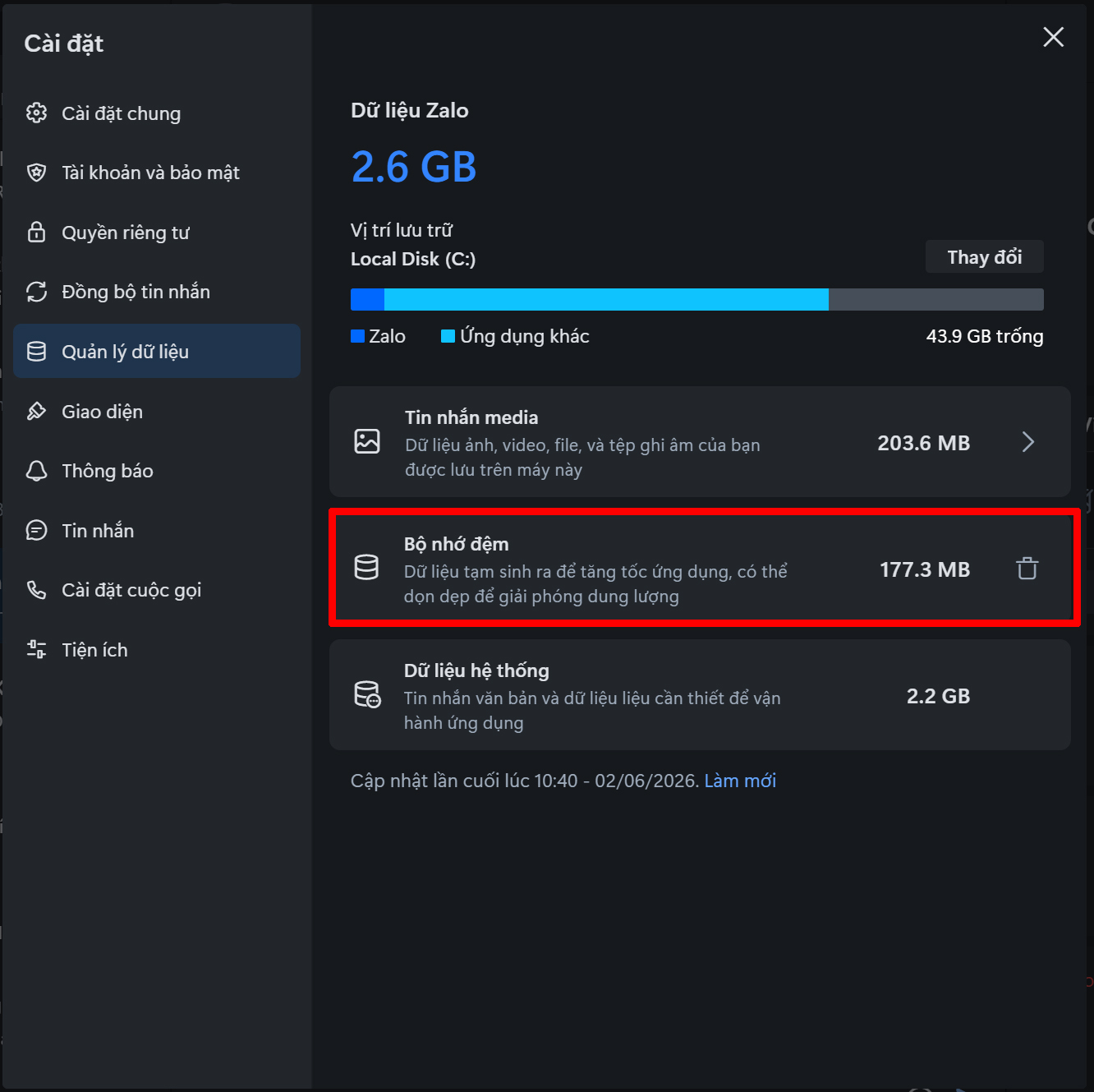Click the database icon beside Quản lý dữ liệu
The image size is (1094, 1092).
tap(36, 352)
